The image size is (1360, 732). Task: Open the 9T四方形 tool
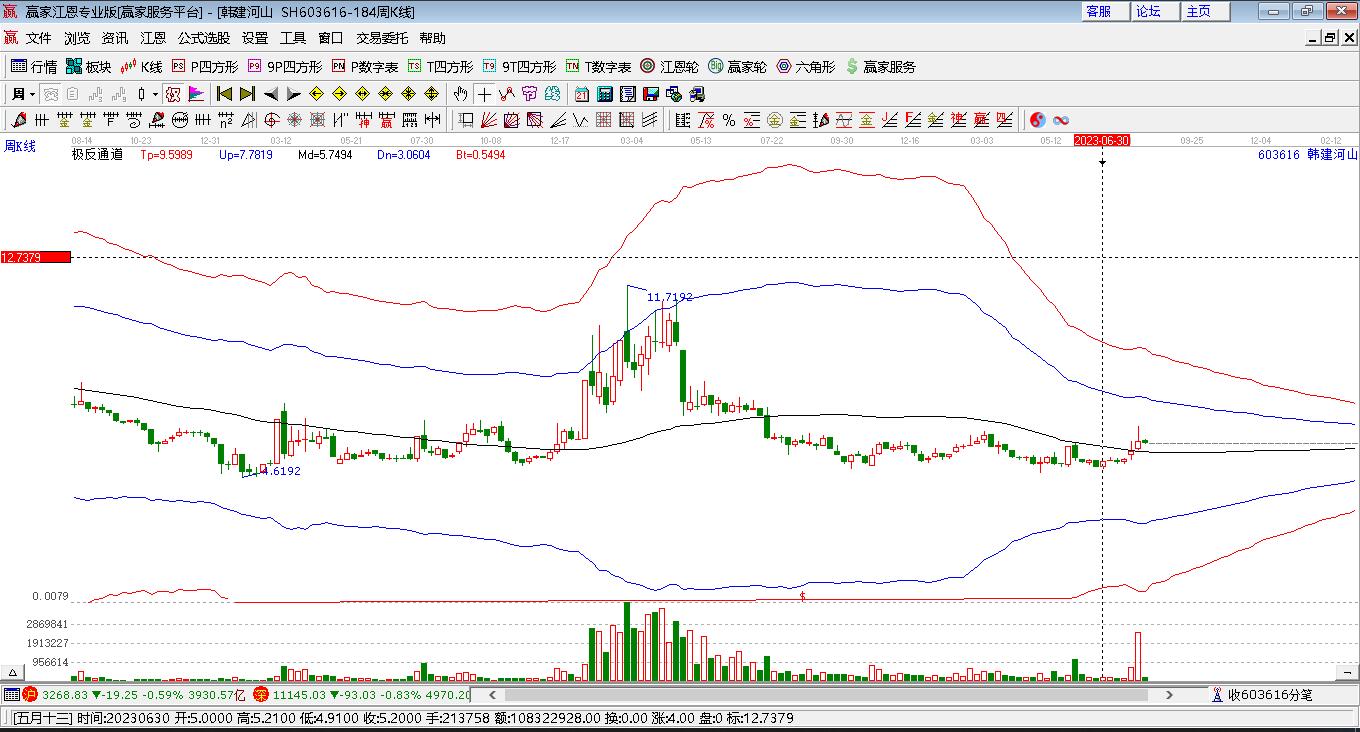pos(519,67)
